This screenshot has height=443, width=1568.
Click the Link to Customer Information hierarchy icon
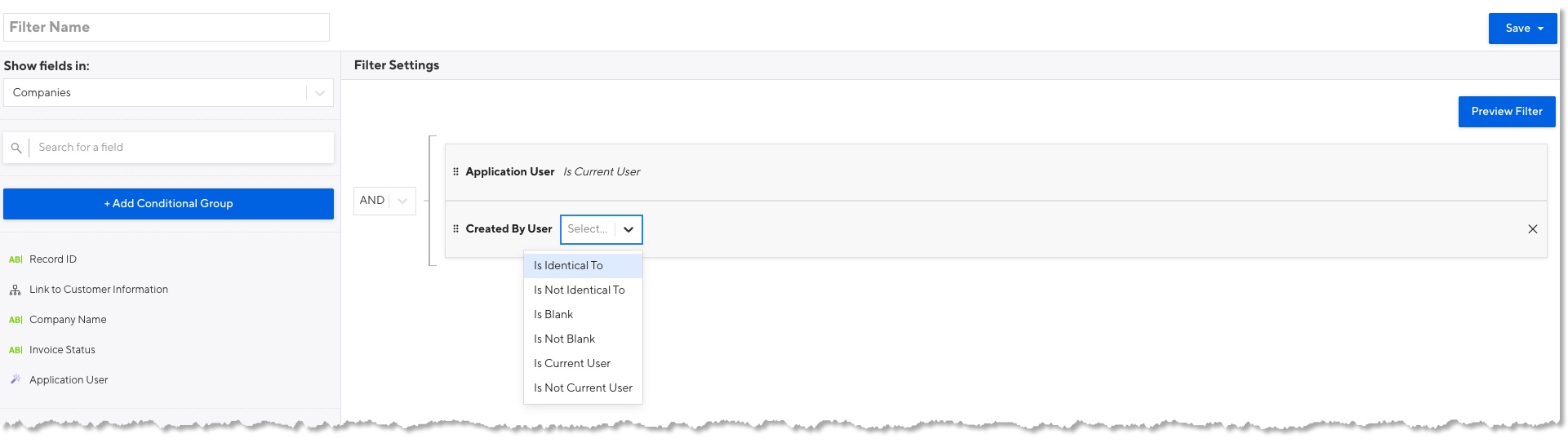pos(16,290)
